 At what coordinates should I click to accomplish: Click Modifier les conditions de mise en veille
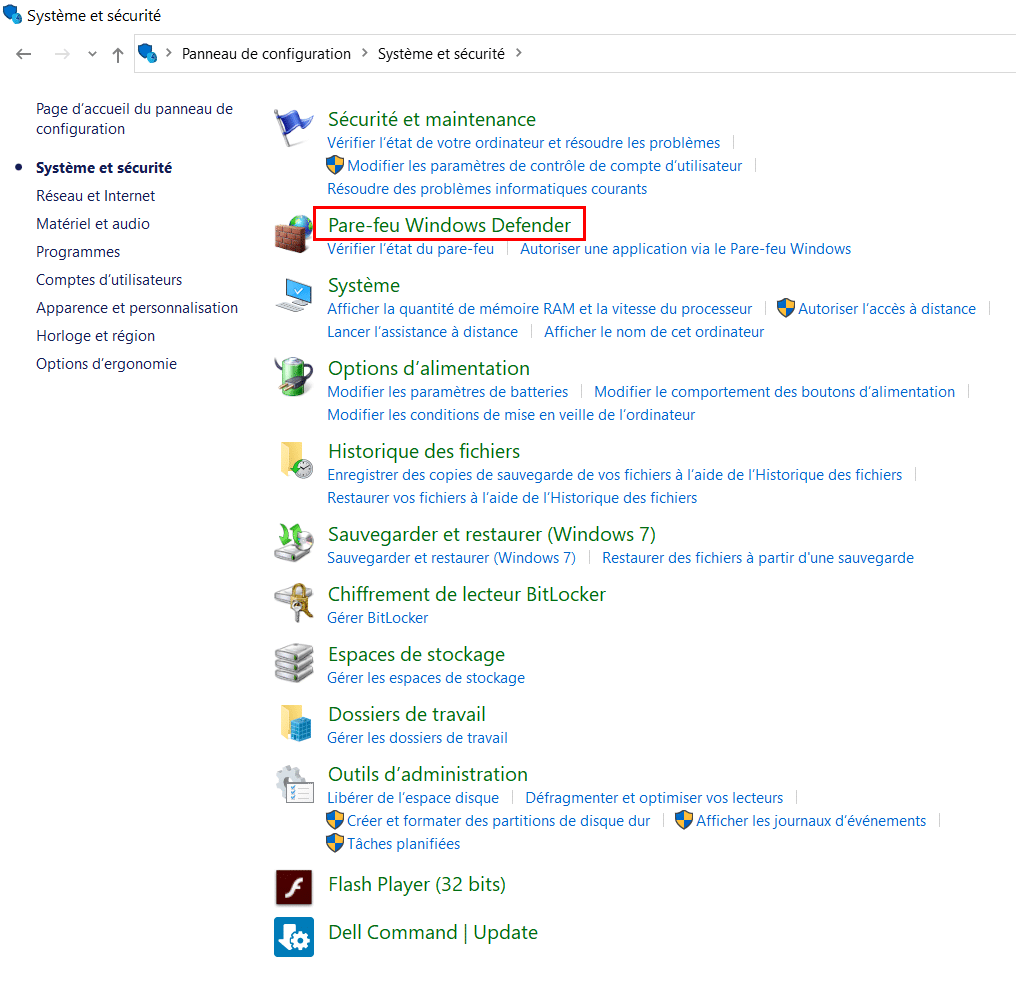(511, 415)
